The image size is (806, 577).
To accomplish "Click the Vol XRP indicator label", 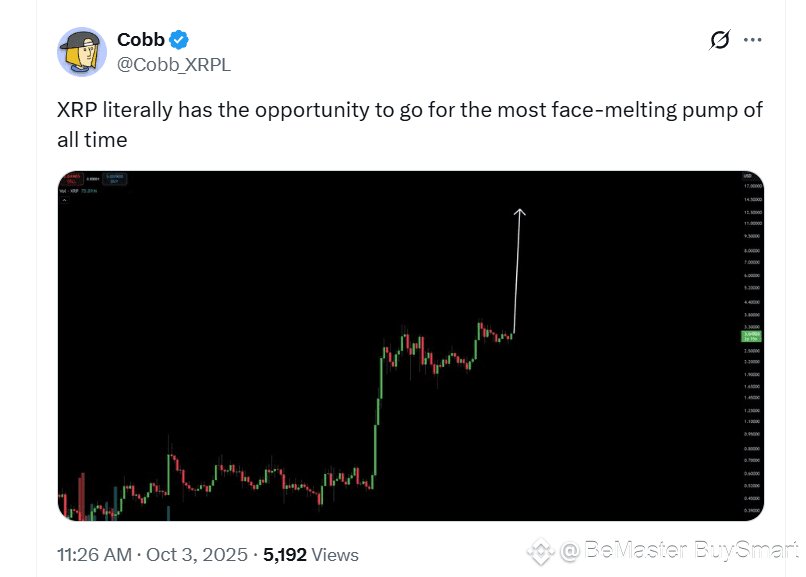I will pos(68,191).
